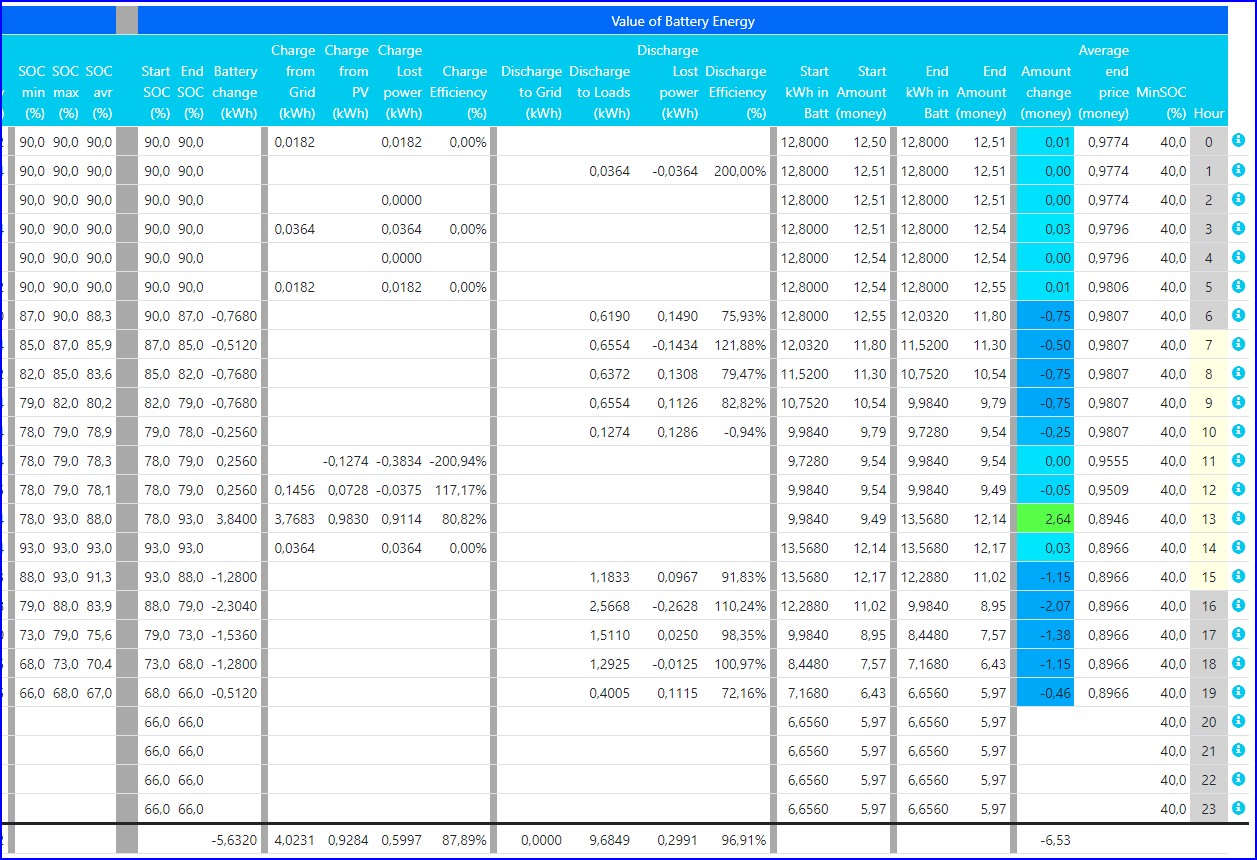Click info icon beside hour 13
The image size is (1257, 860).
click(1238, 518)
